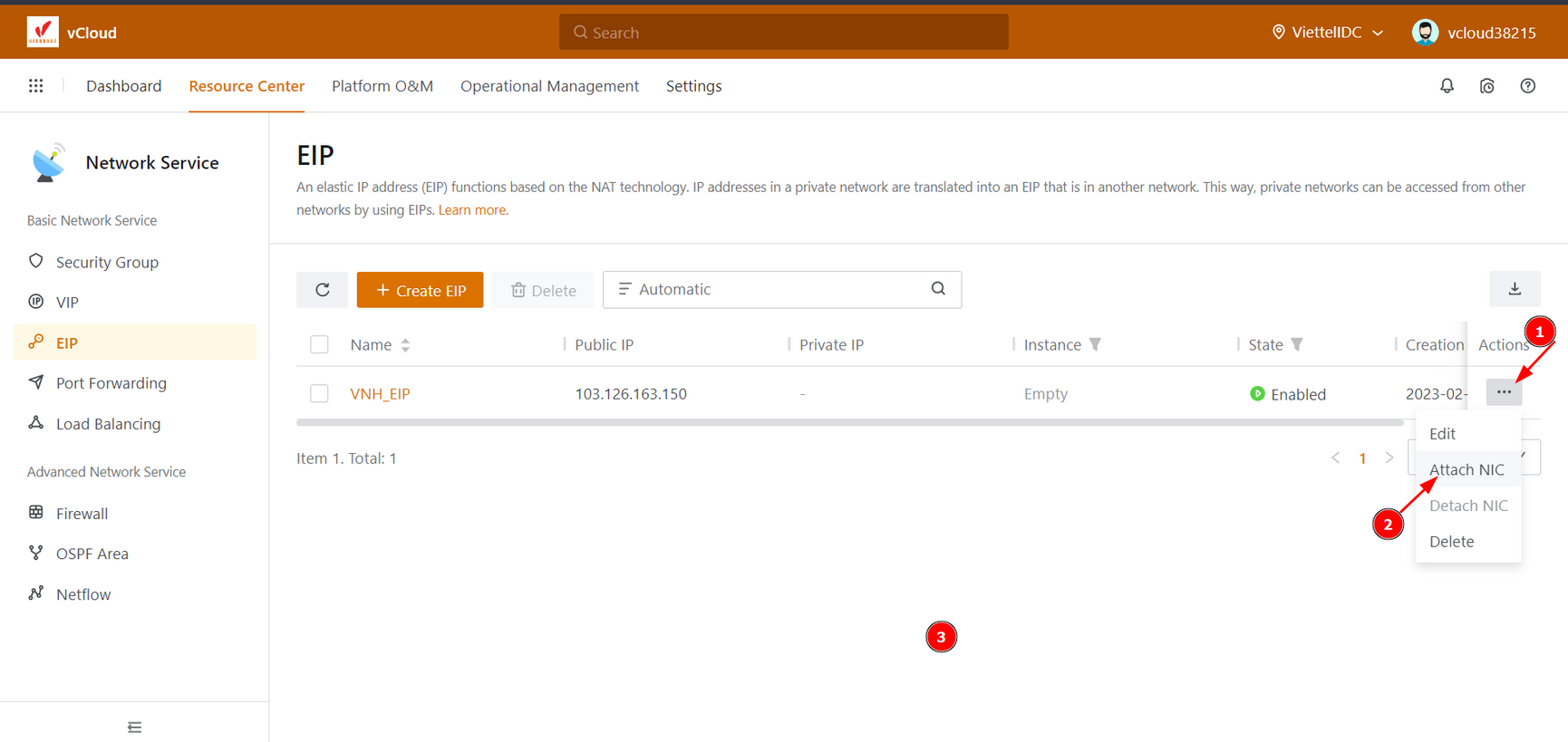Screen dimensions: 1568x742
Task: Select Attach NIC from actions menu
Action: [x=1466, y=469]
